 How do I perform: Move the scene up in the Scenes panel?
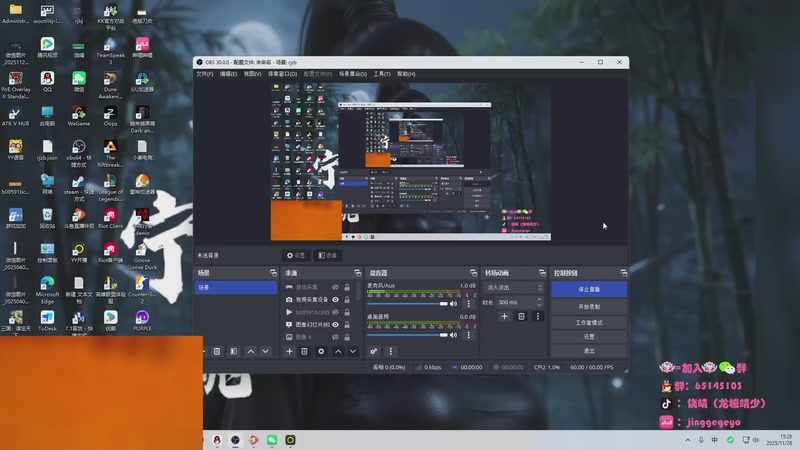[251, 351]
